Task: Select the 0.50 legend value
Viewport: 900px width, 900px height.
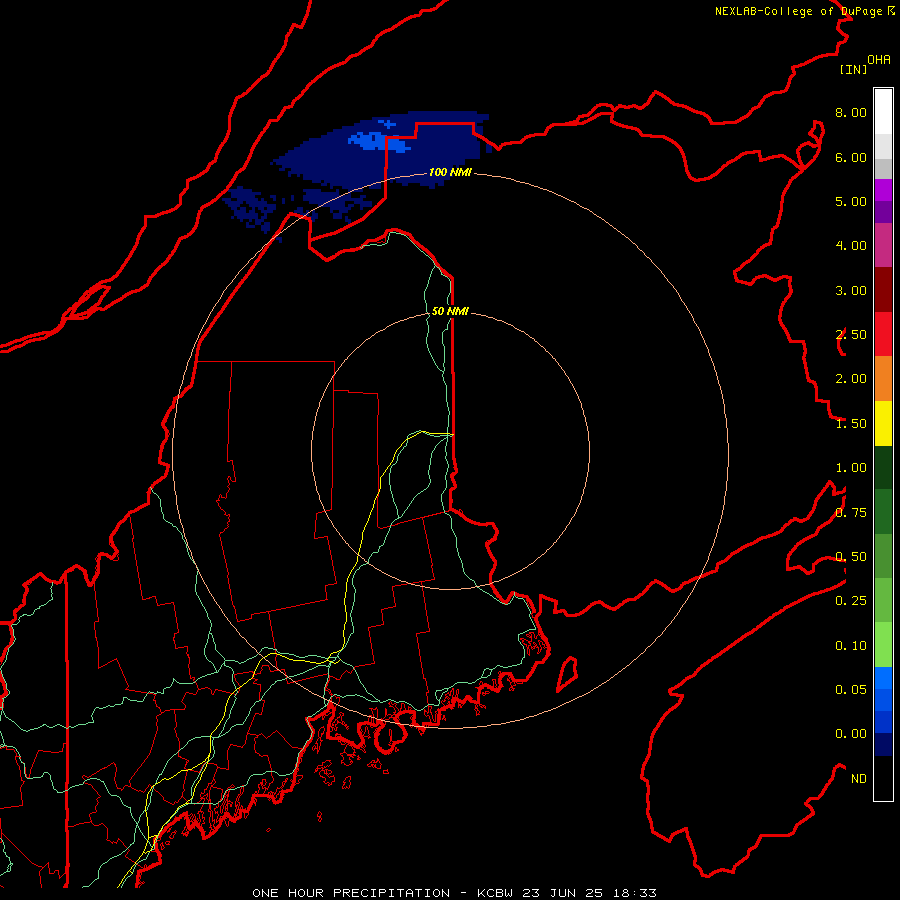Action: 851,557
